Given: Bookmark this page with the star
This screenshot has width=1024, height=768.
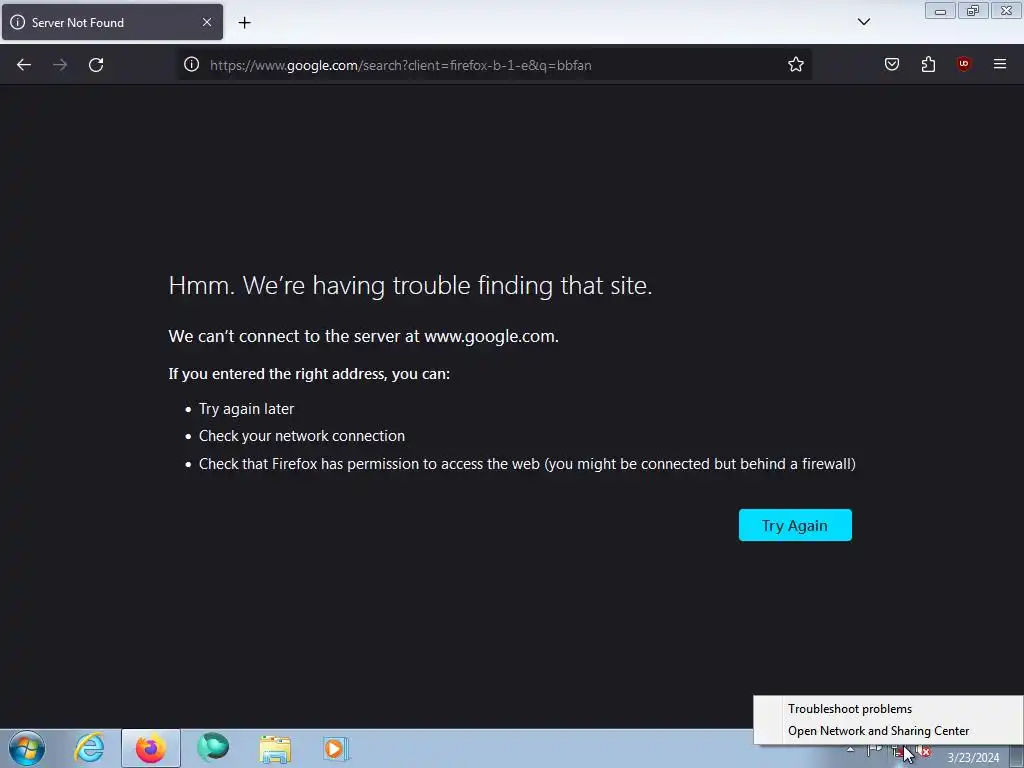Looking at the screenshot, I should click(x=795, y=65).
